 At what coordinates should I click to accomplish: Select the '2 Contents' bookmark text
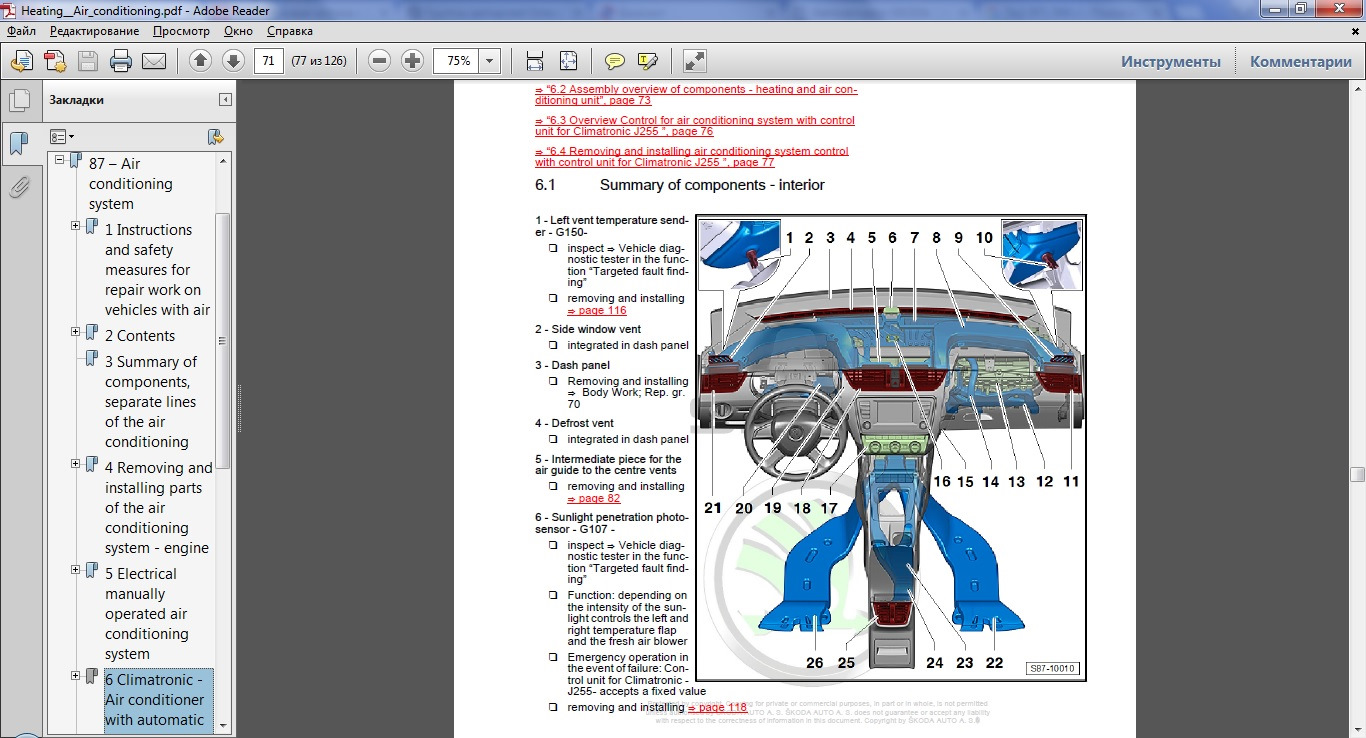point(140,336)
